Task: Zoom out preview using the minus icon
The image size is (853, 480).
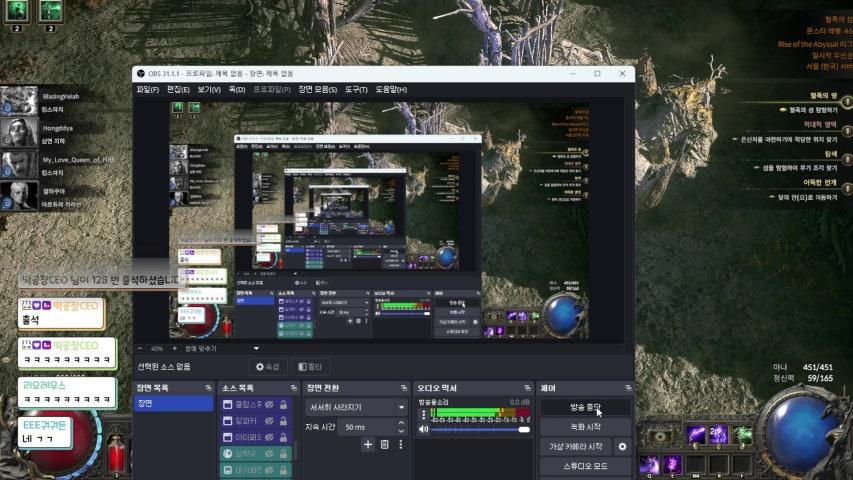Action: point(140,348)
